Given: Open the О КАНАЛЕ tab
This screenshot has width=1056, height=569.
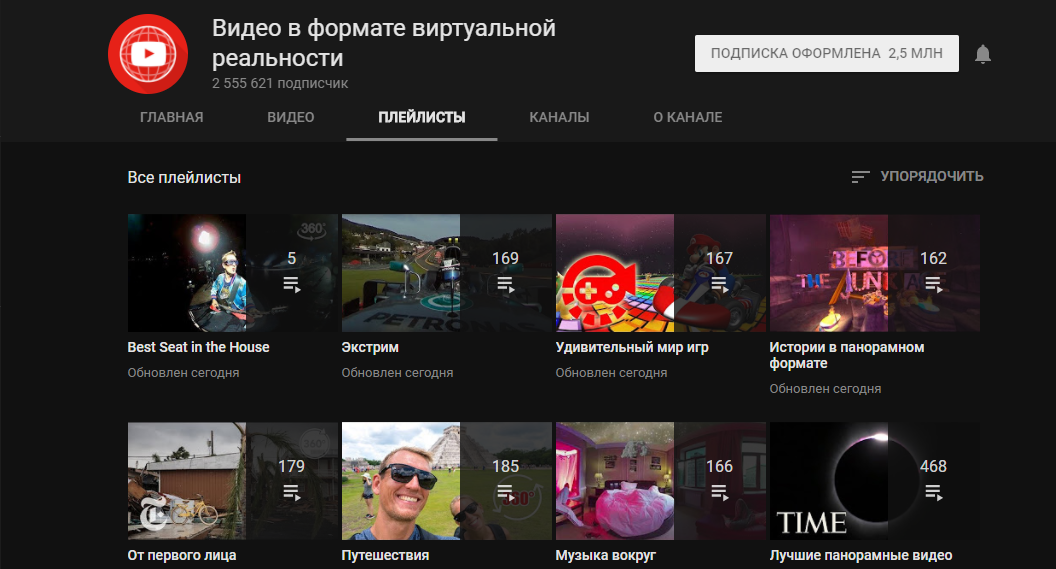Looking at the screenshot, I should pyautogui.click(x=687, y=117).
